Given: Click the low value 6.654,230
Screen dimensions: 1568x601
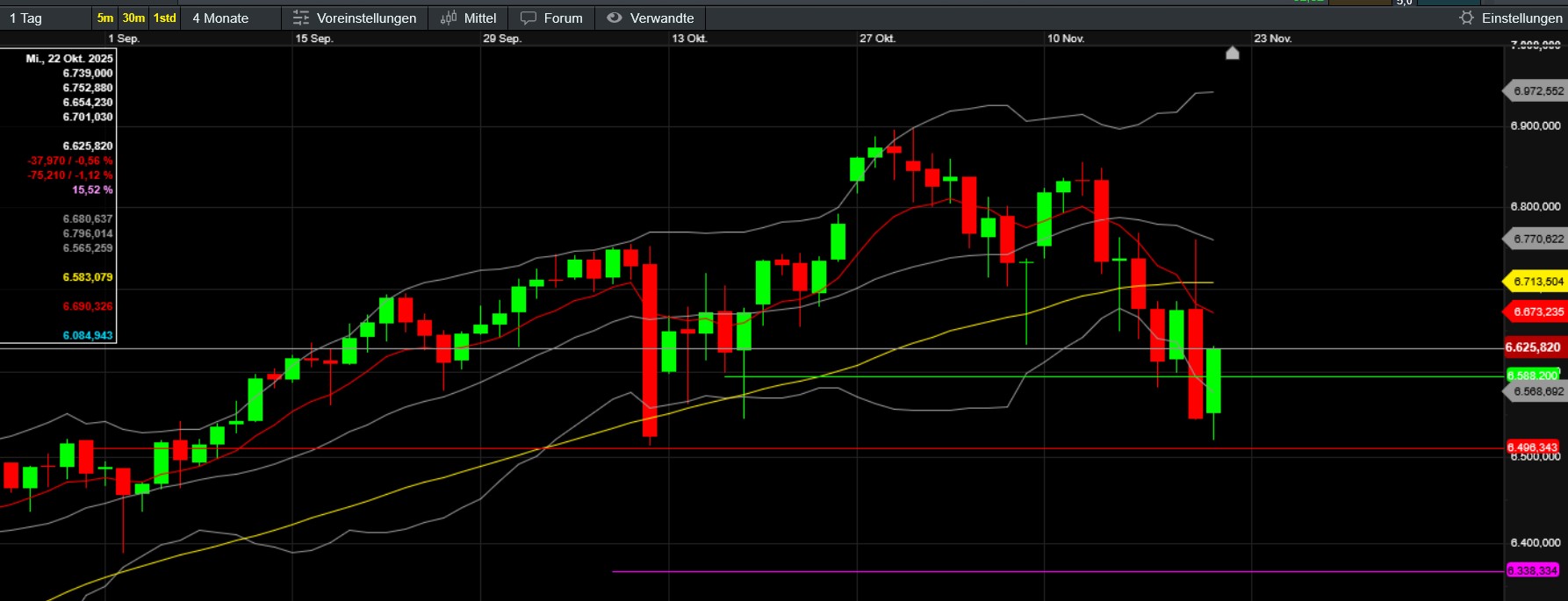Looking at the screenshot, I should point(88,103).
